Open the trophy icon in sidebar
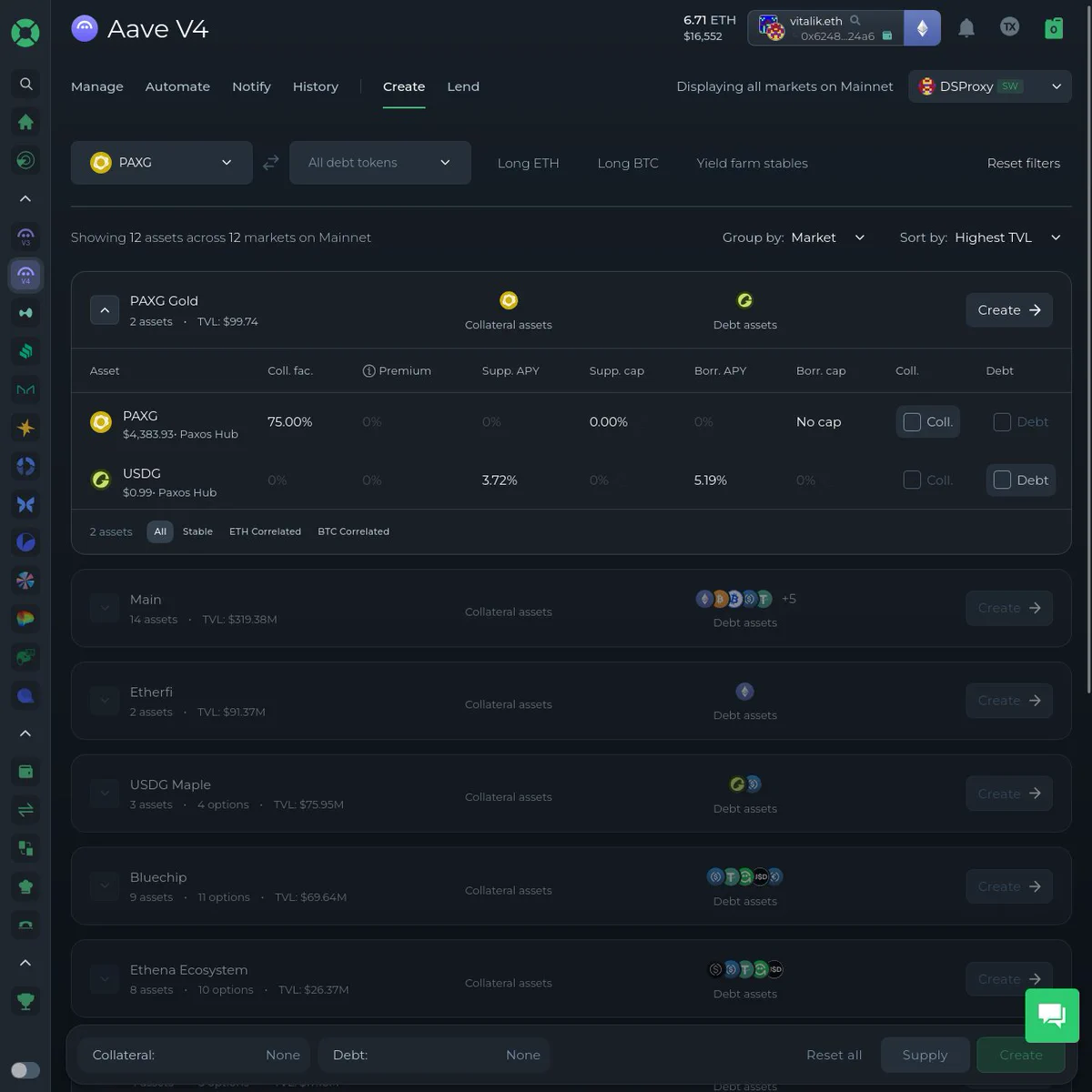Viewport: 1092px width, 1092px height. click(x=25, y=1001)
